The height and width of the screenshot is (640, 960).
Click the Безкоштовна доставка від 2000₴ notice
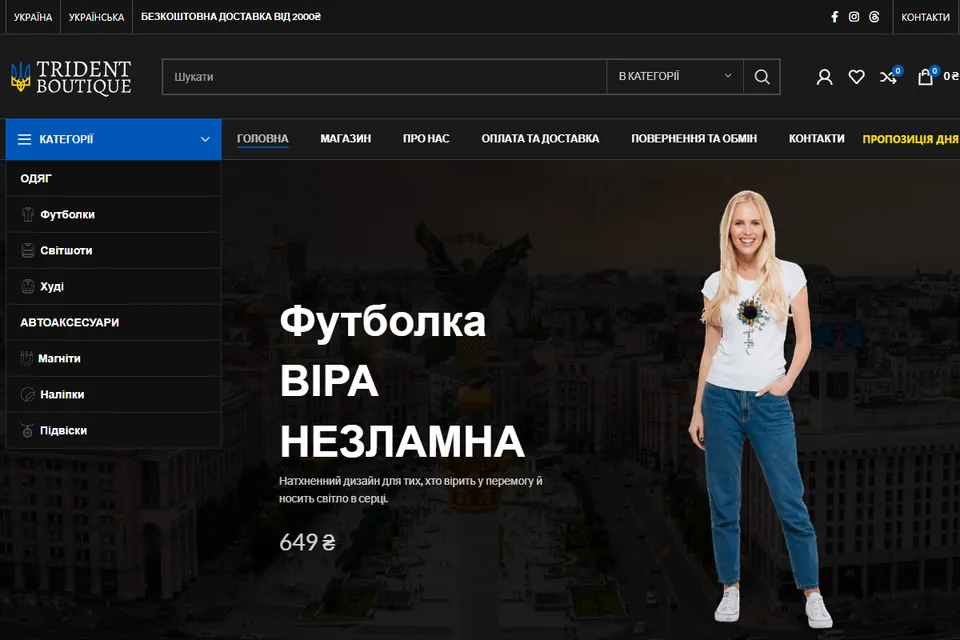231,17
